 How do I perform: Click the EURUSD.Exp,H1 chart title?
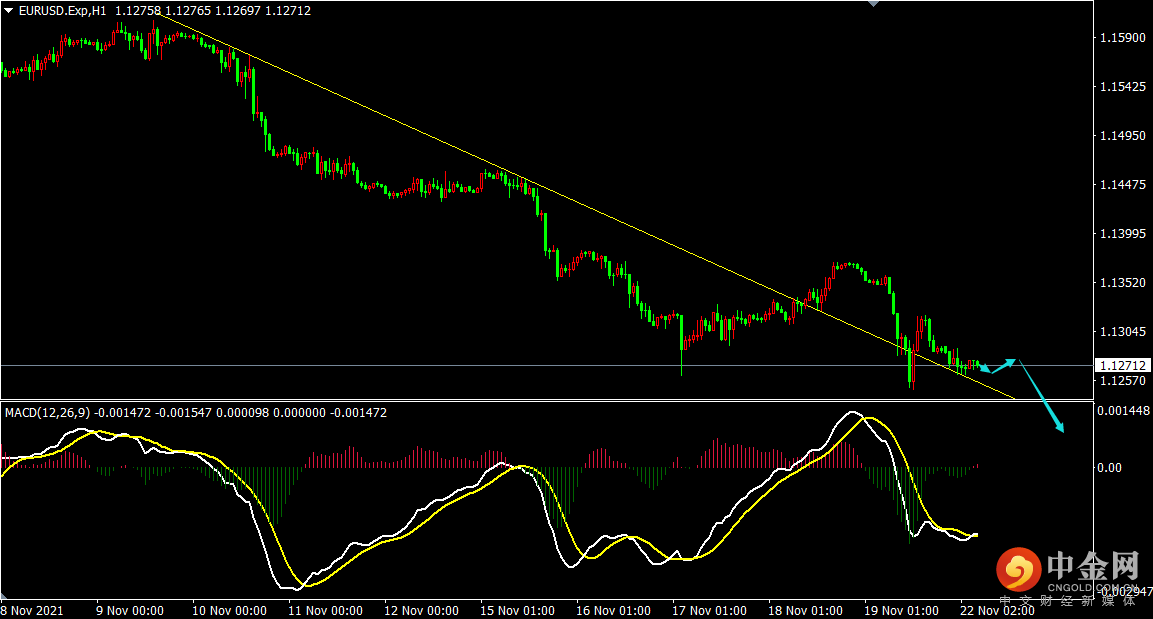(x=63, y=11)
